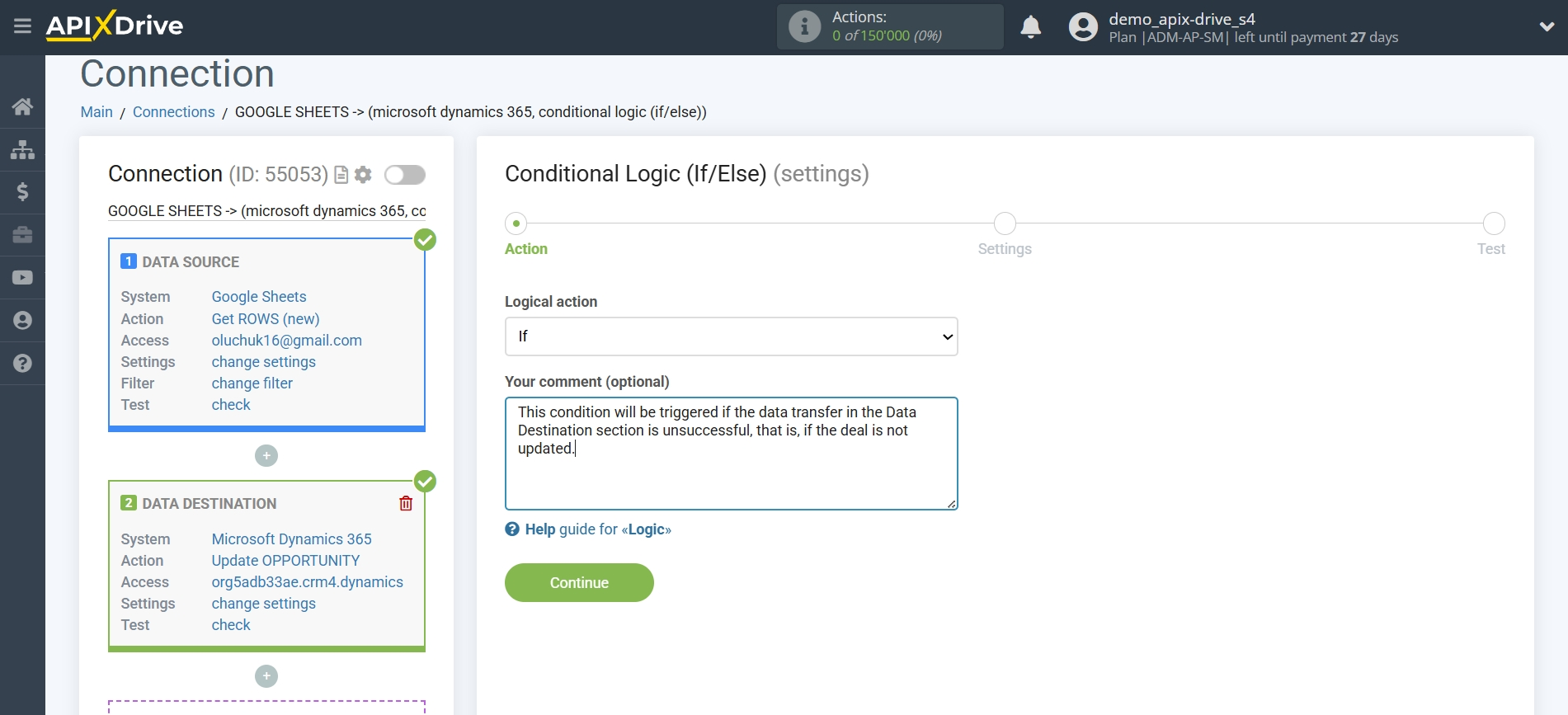Click the Microsoft Dynamics 365 link
The height and width of the screenshot is (715, 1568).
[291, 539]
